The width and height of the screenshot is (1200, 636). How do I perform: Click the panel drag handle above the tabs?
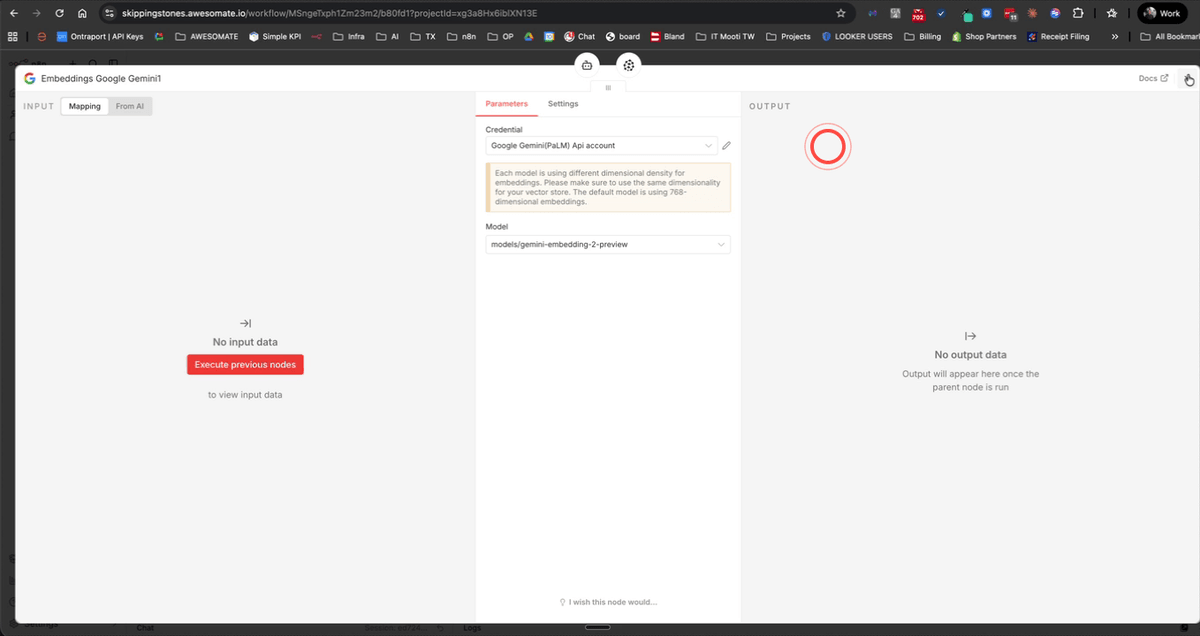(x=608, y=88)
